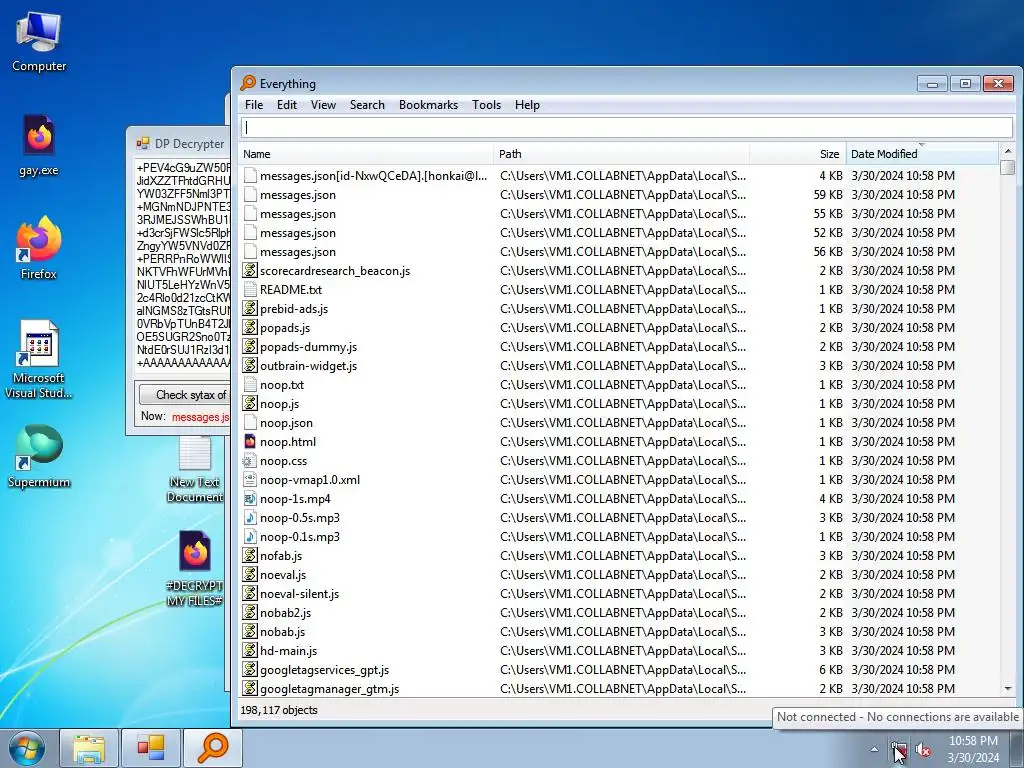Select the Supermium desktop shortcut
1024x768 pixels.
(39, 456)
